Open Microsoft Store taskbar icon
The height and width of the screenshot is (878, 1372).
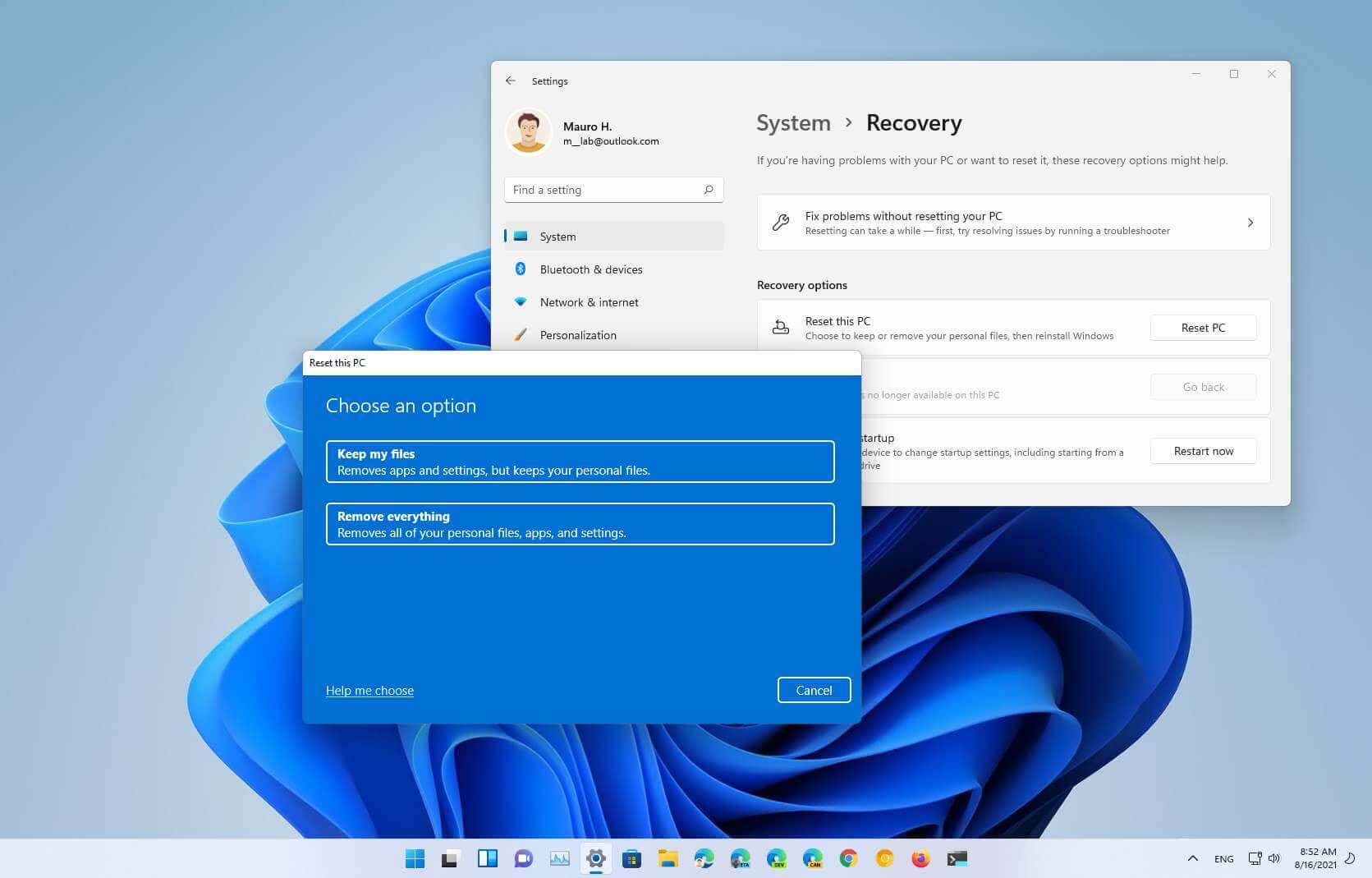pos(631,858)
